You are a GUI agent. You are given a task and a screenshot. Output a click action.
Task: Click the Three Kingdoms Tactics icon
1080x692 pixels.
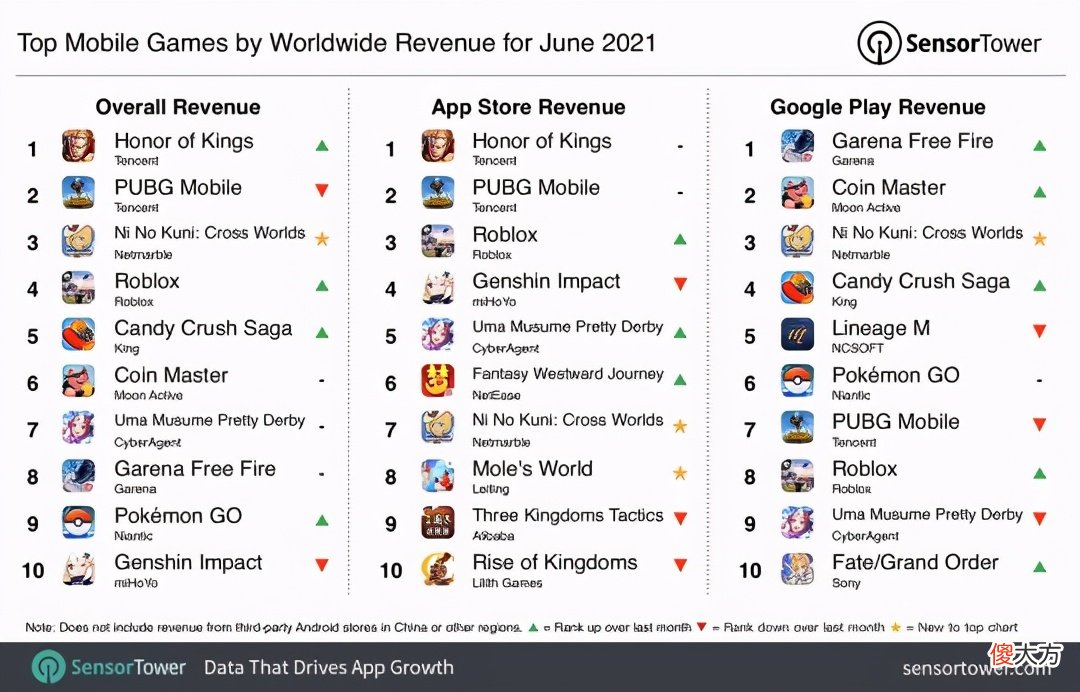pos(437,522)
